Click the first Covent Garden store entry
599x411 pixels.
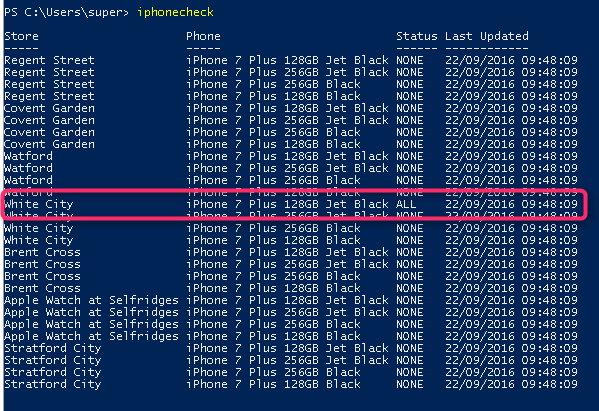pyautogui.click(x=49, y=108)
